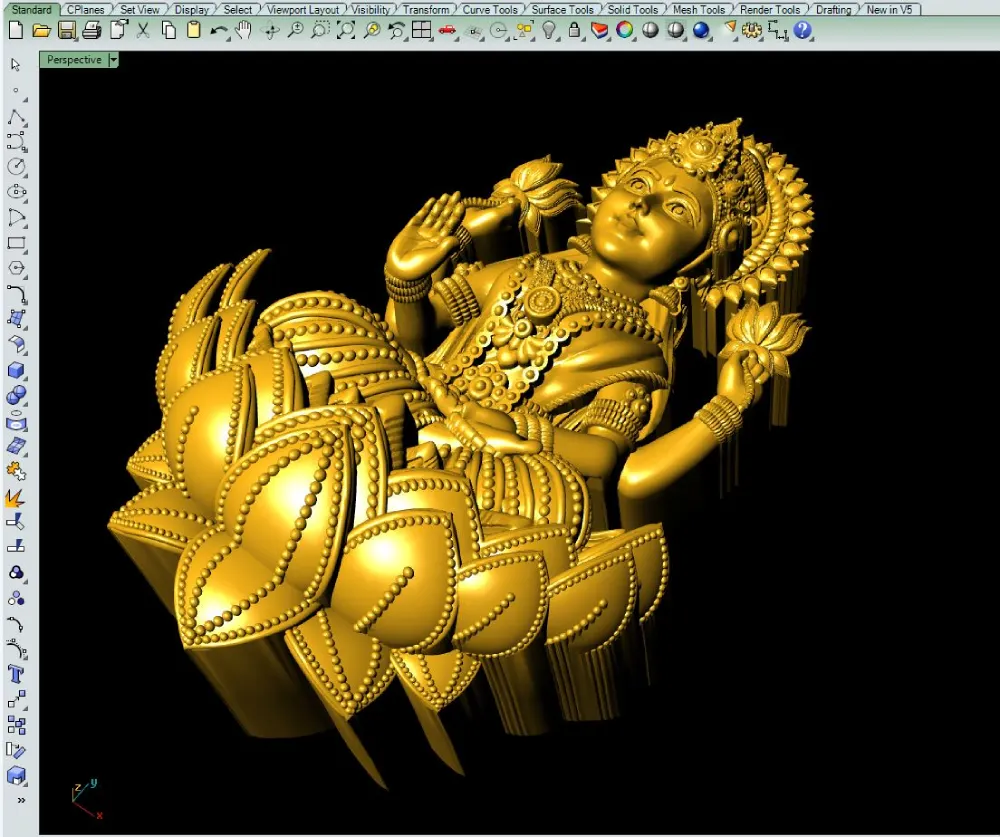
Task: Click Lock Objects padlock icon
Action: (575, 30)
